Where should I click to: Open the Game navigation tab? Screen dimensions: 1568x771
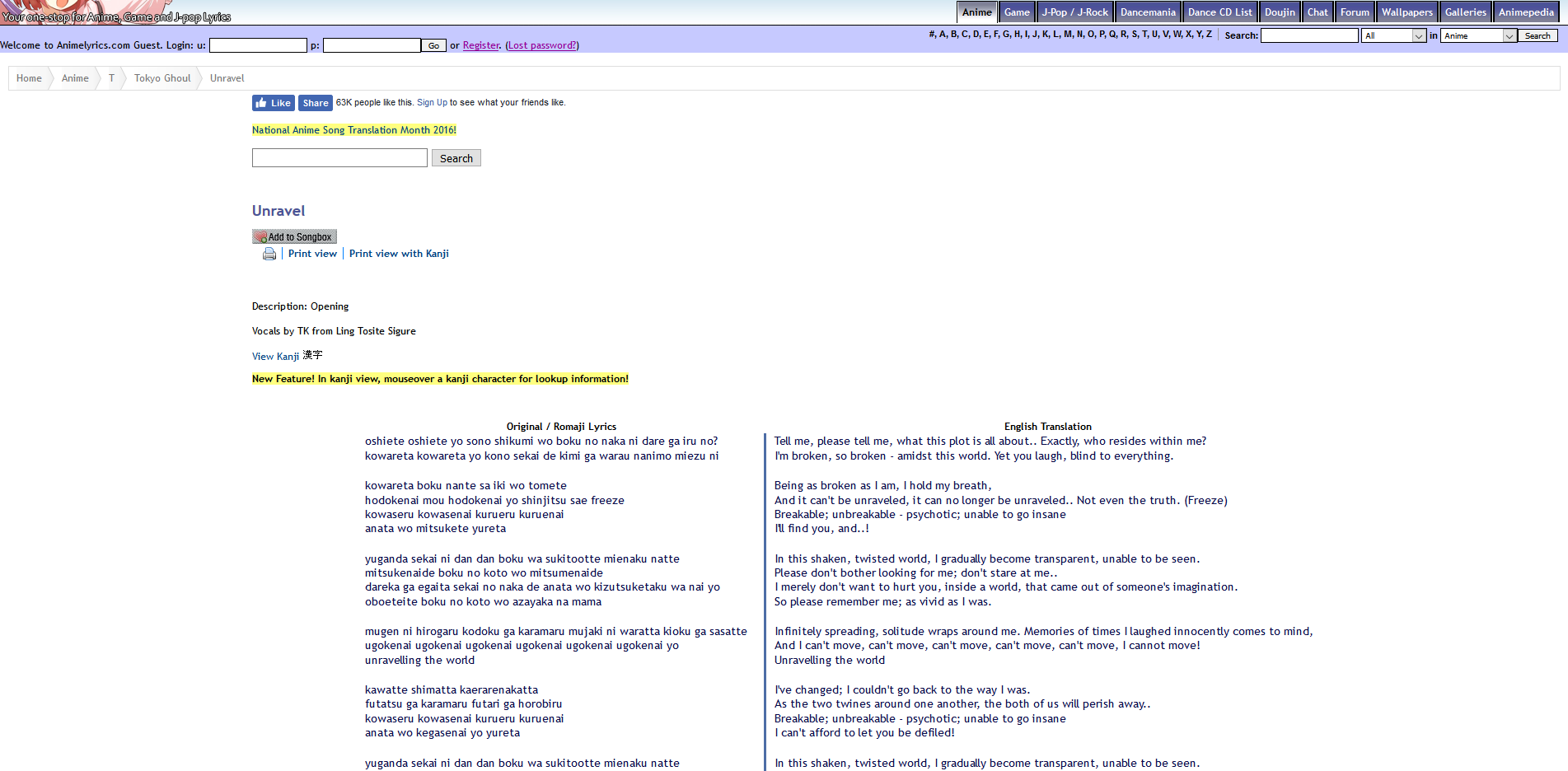[1017, 12]
